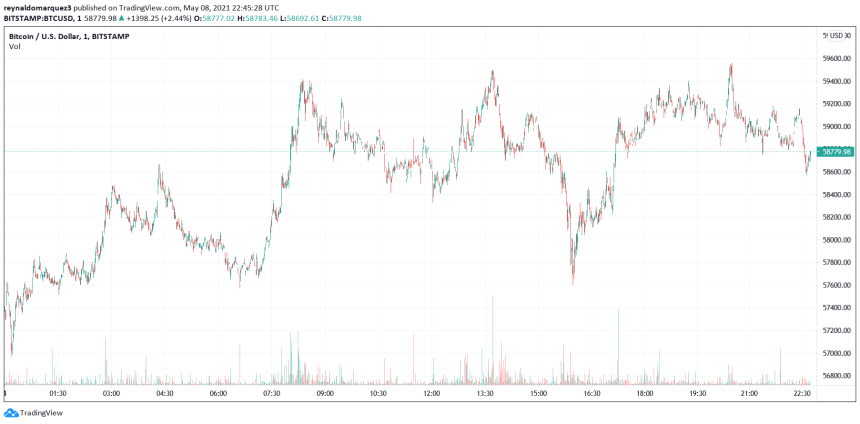The height and width of the screenshot is (424, 860).
Task: Click the 16:30 time axis label
Action: [x=591, y=393]
